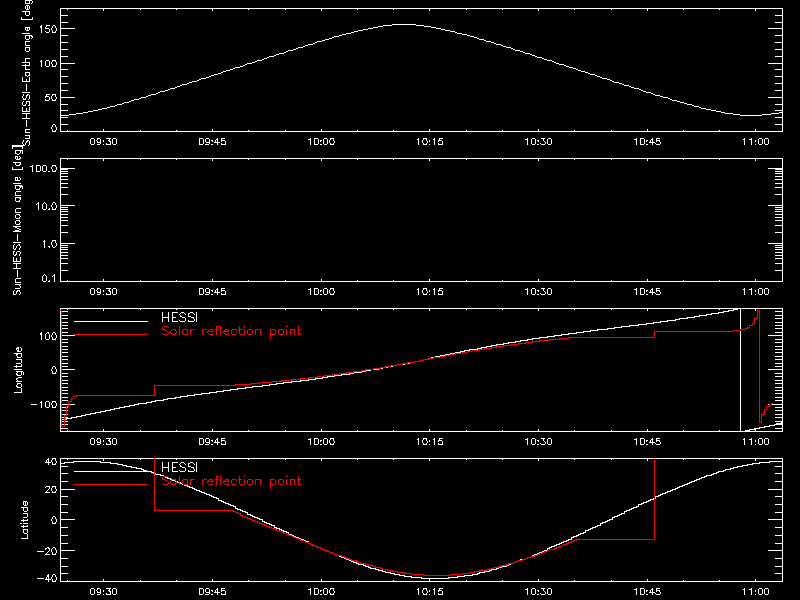Click the 100.0 tick on Moon angle axis
This screenshot has height=600, width=800.
point(44,169)
